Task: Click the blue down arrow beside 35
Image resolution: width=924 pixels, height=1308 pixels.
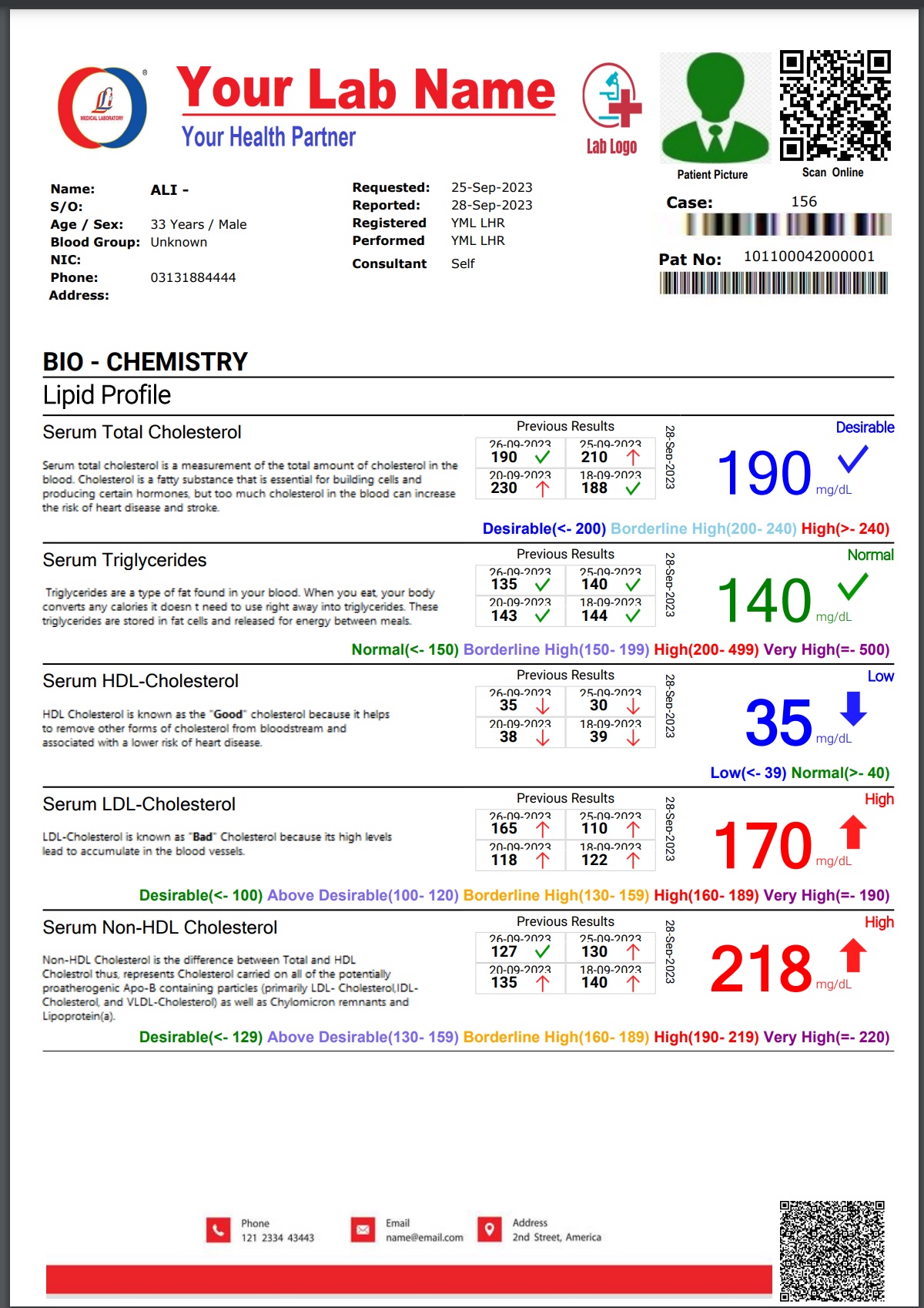Action: click(853, 709)
